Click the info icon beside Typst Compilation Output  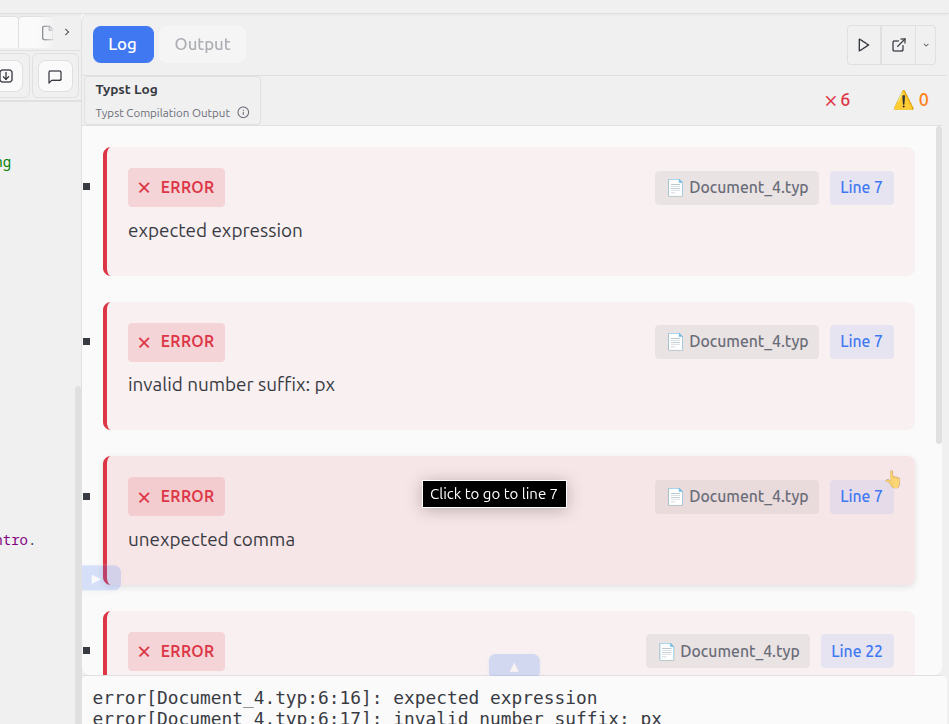pos(243,113)
